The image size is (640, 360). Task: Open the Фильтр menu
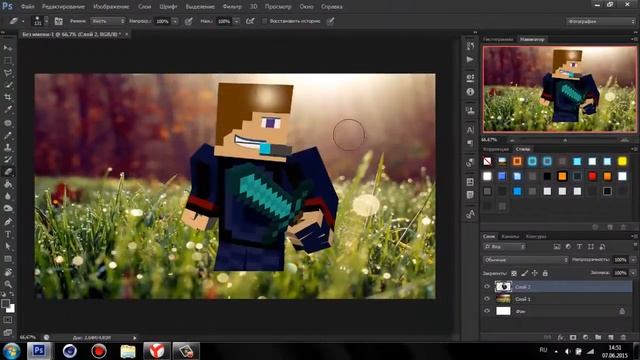(x=232, y=7)
